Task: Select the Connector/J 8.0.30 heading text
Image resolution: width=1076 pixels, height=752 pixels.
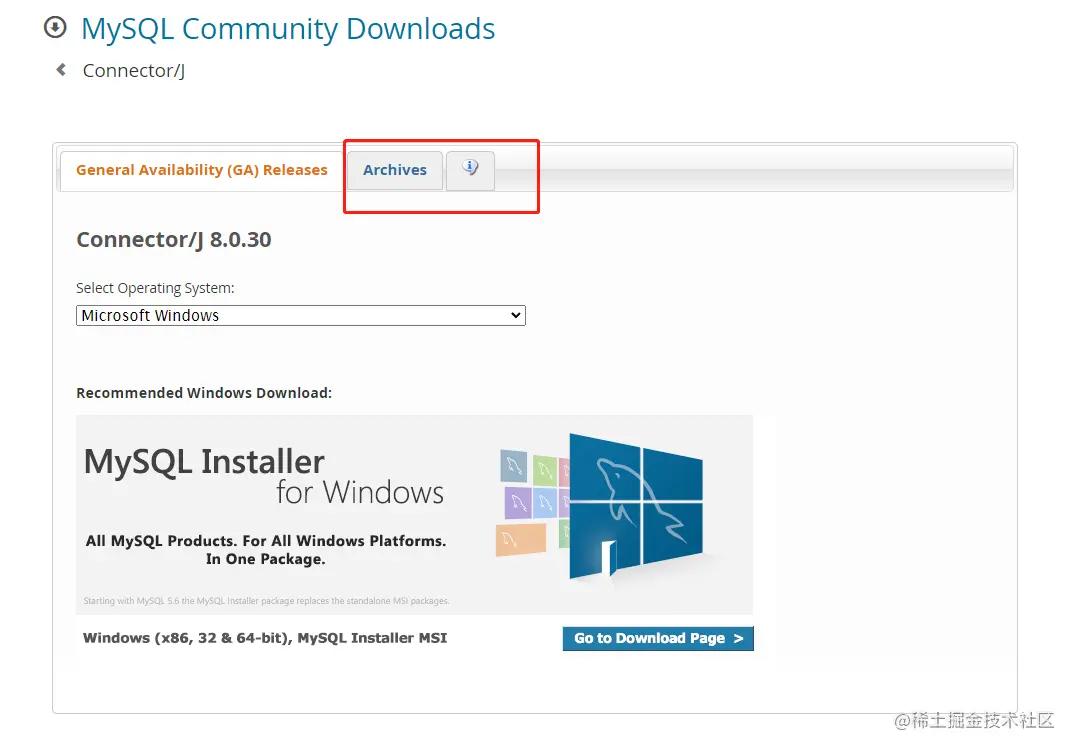Action: pos(174,239)
